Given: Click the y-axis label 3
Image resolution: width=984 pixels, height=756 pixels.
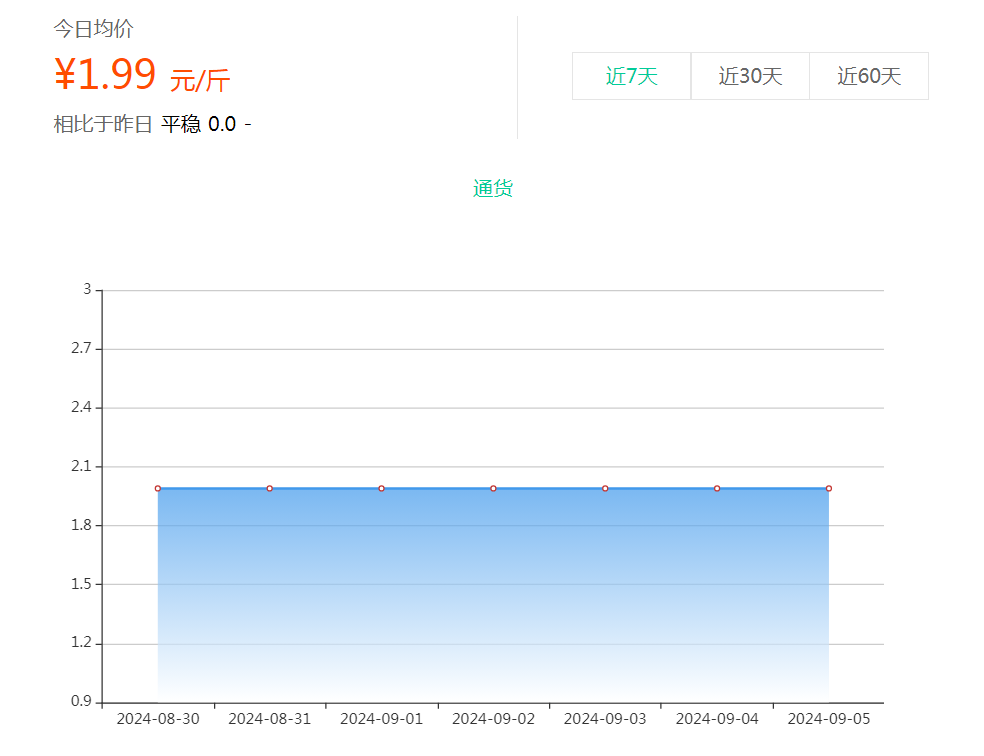Looking at the screenshot, I should pyautogui.click(x=87, y=289).
